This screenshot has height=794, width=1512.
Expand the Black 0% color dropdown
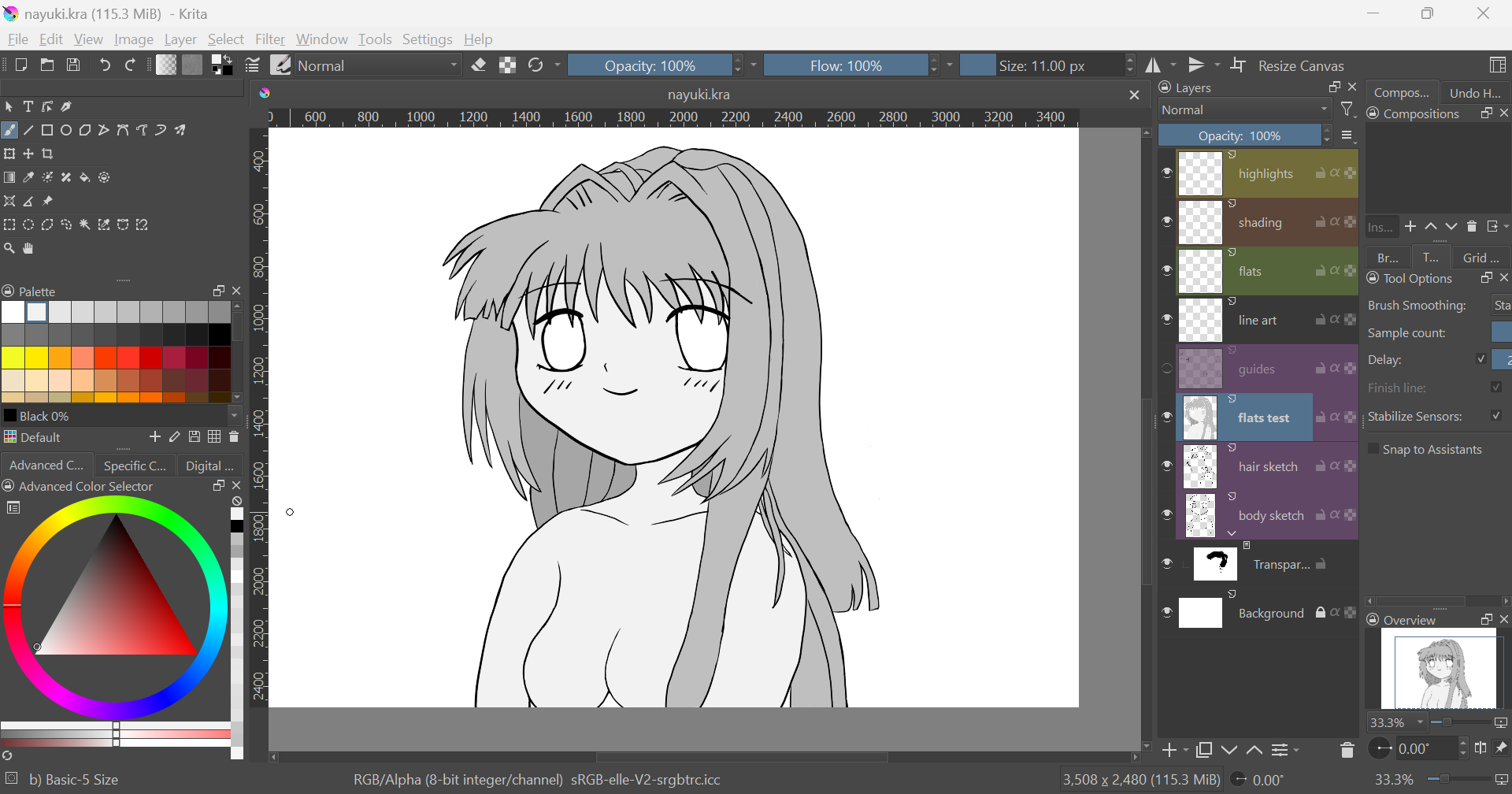[234, 416]
